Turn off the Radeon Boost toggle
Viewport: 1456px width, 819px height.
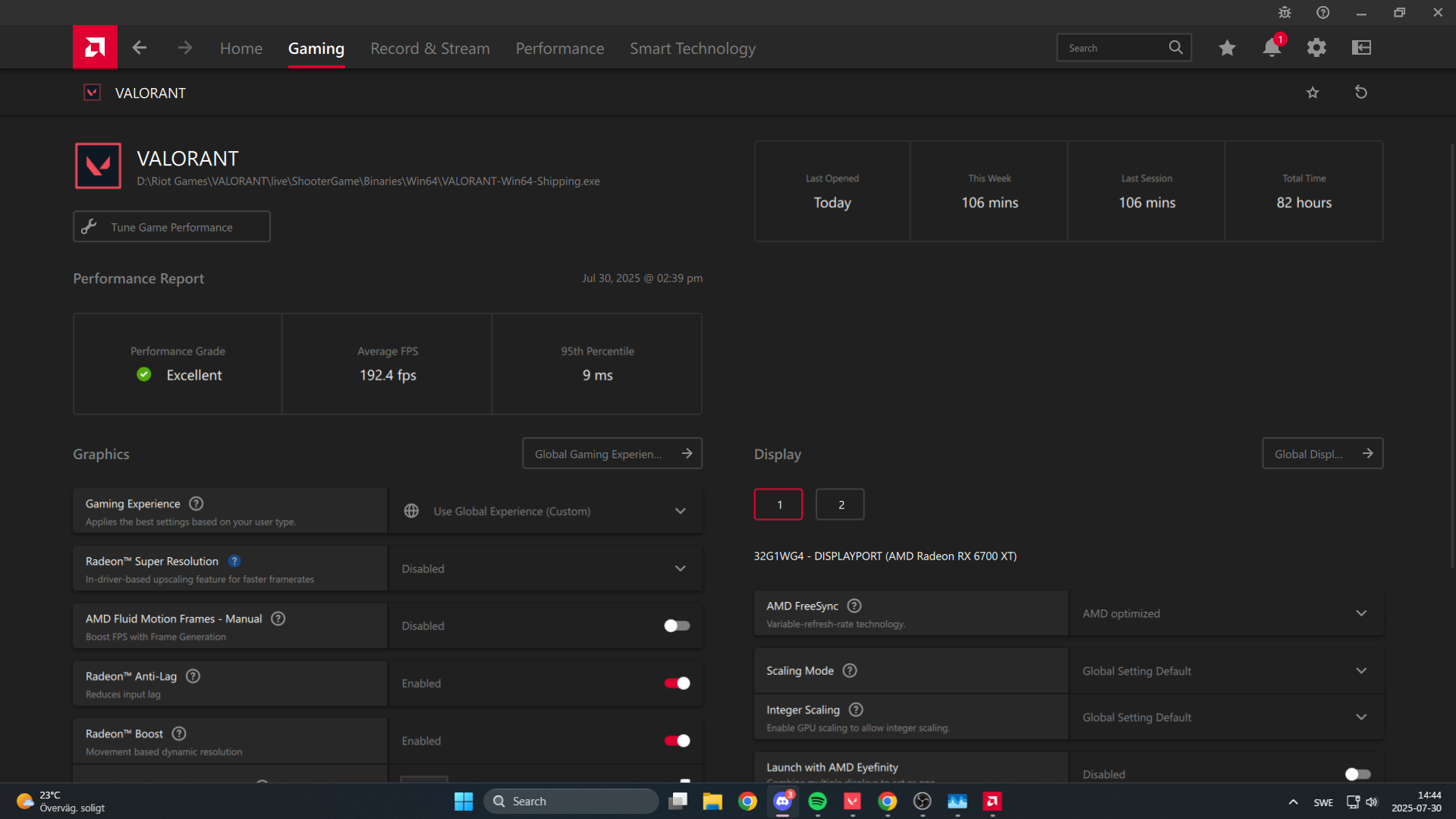pyautogui.click(x=676, y=741)
